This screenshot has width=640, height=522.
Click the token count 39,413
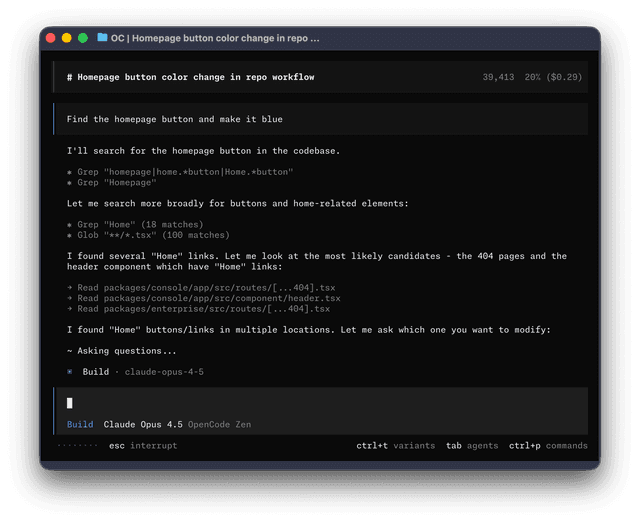(498, 77)
